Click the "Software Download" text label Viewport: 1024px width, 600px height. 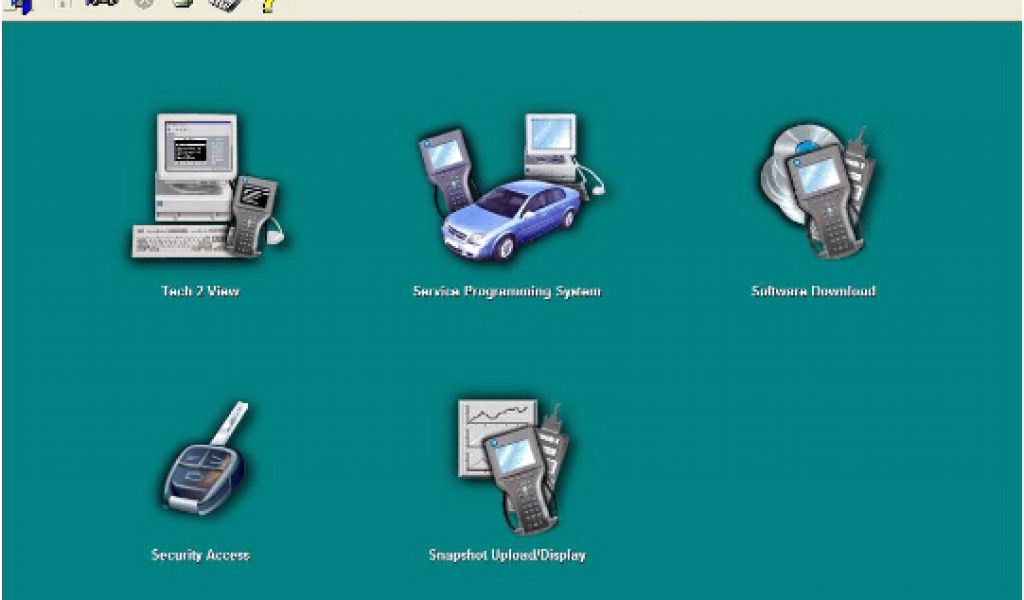(813, 292)
